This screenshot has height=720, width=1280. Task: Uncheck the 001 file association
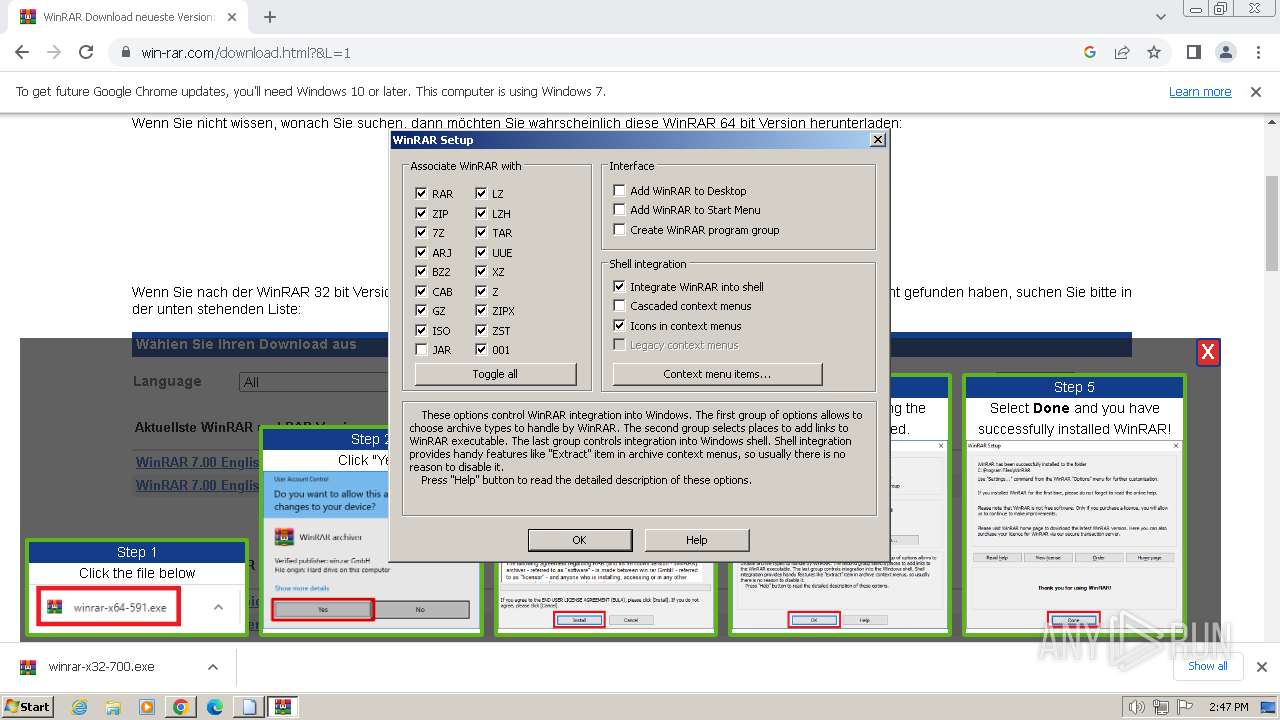[481, 350]
